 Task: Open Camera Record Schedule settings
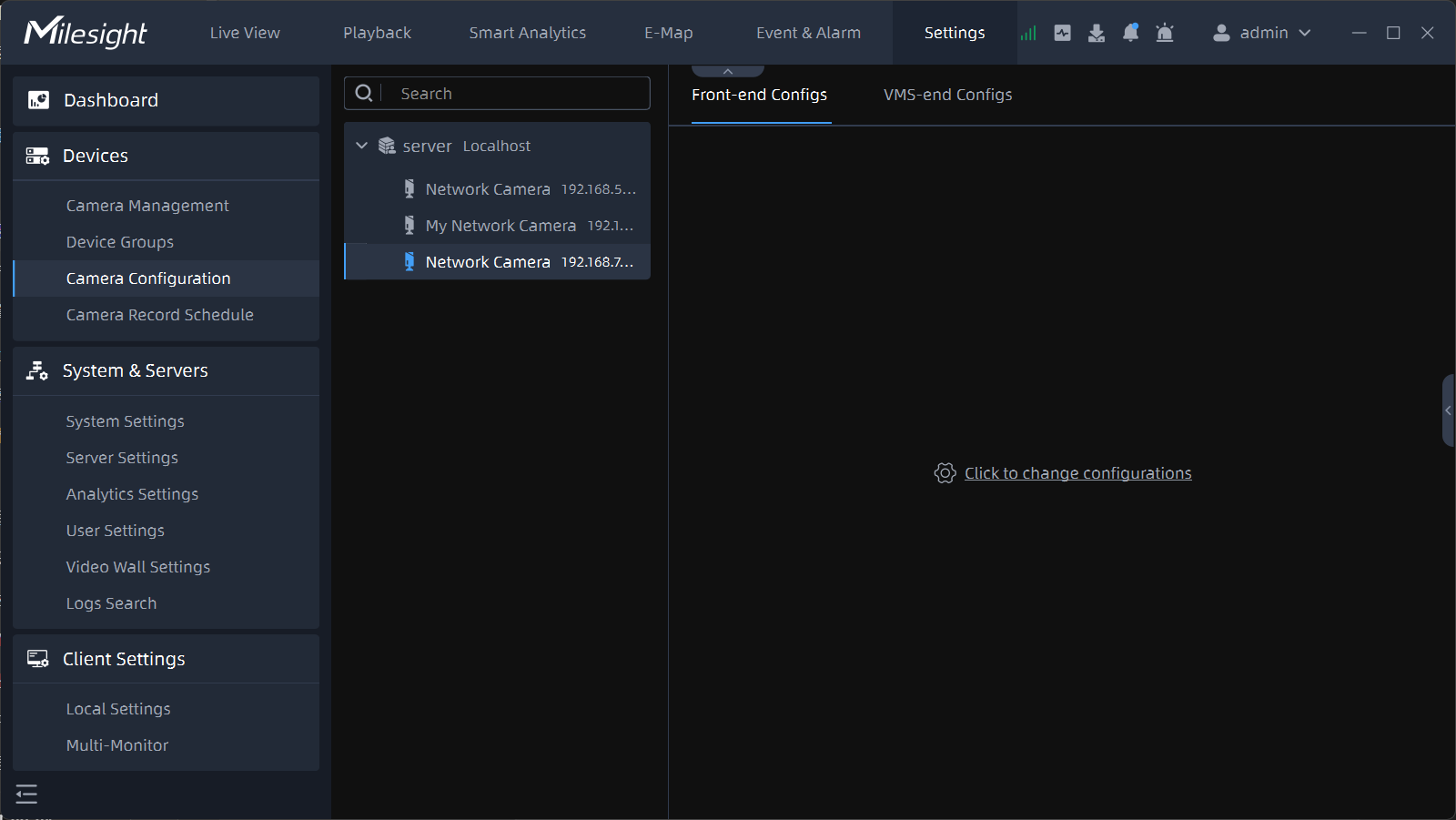point(160,315)
